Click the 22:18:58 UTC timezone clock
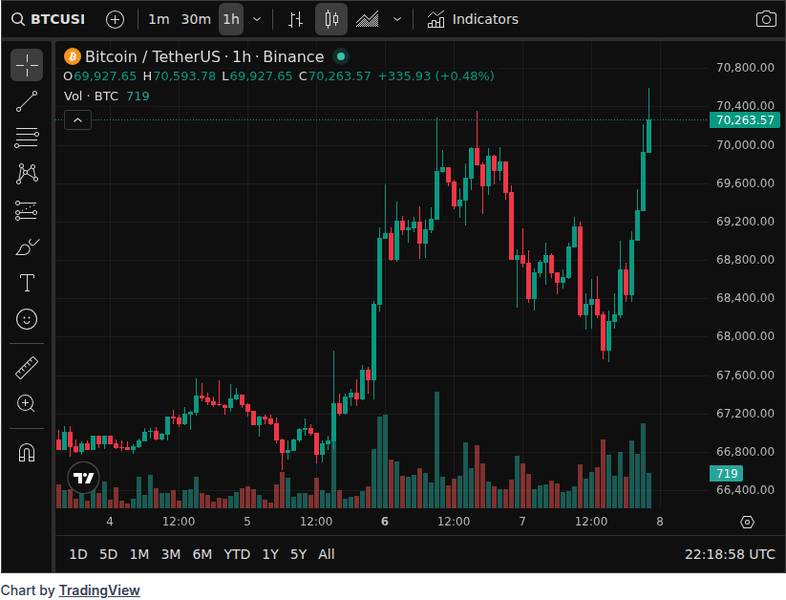The image size is (786, 600). click(730, 554)
